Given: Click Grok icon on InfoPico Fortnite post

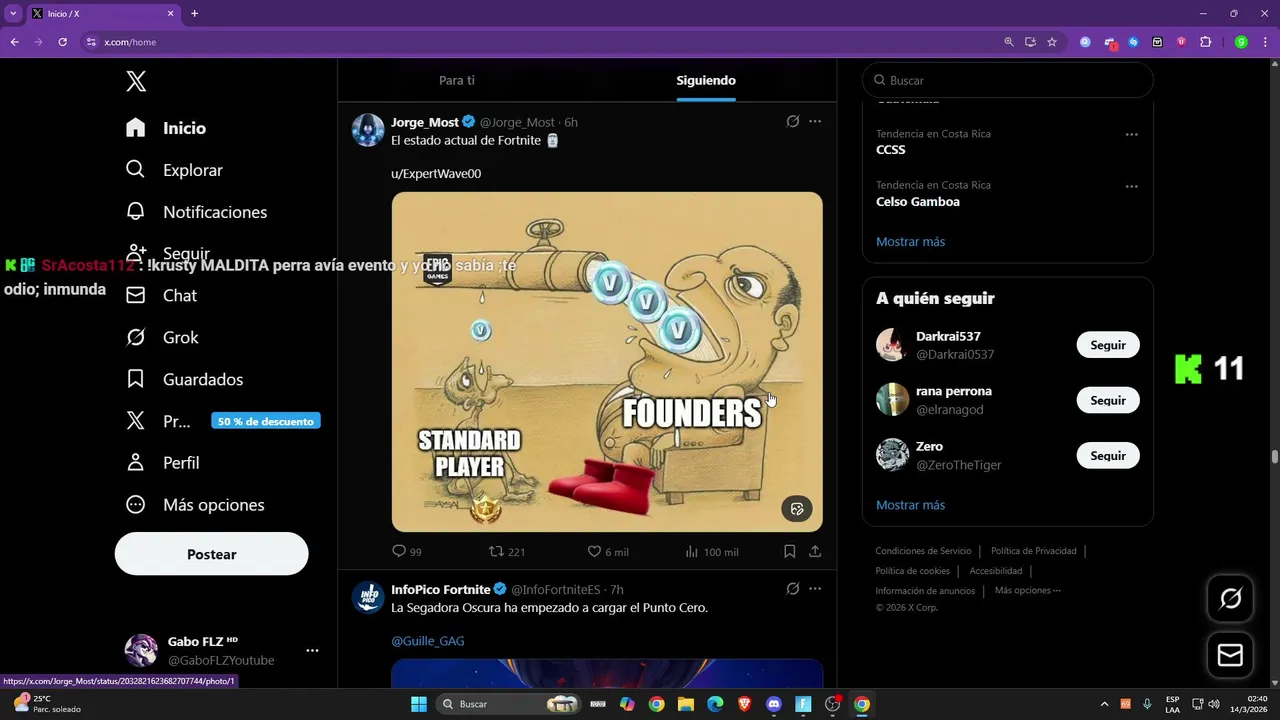Looking at the screenshot, I should click(x=793, y=589).
